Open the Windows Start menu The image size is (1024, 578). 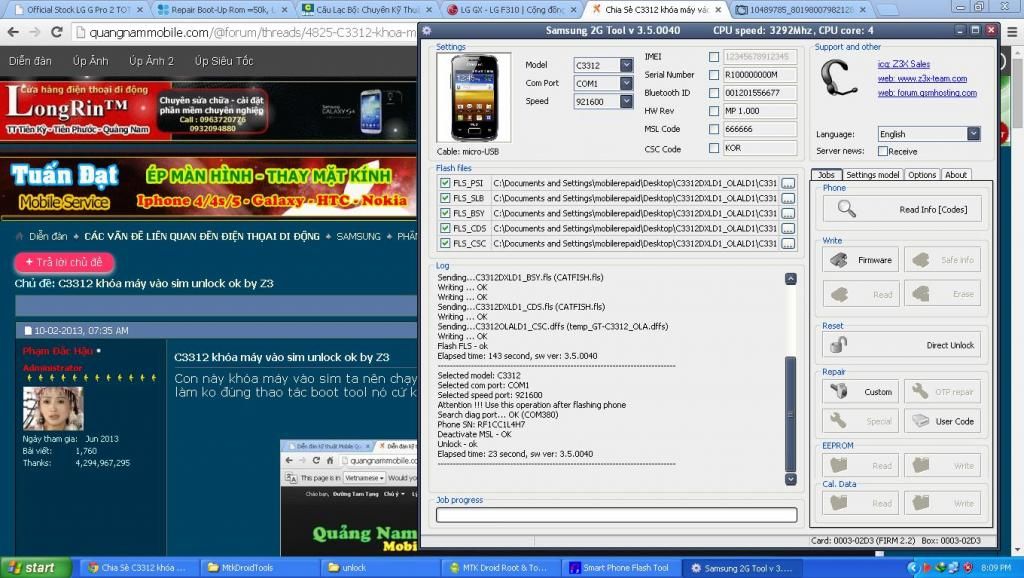(x=35, y=568)
